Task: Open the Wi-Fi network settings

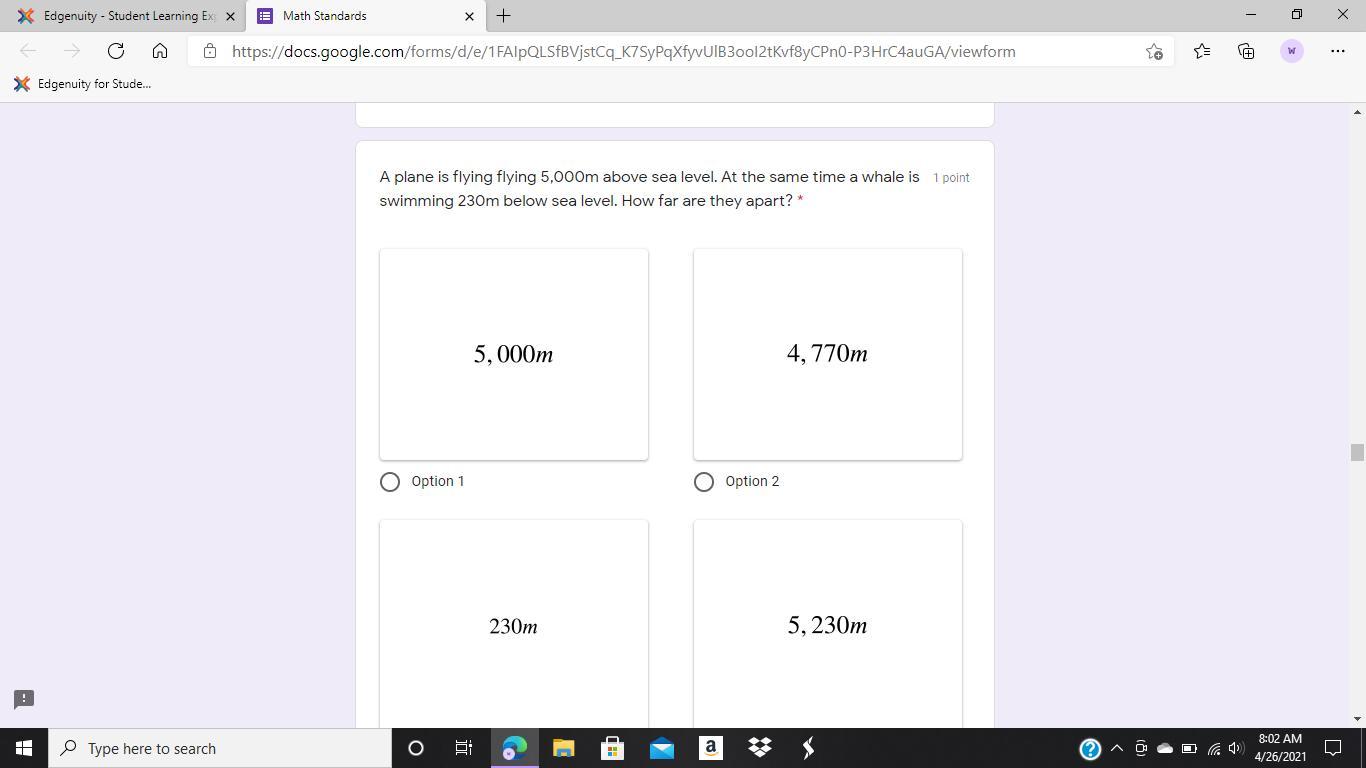Action: point(1213,748)
